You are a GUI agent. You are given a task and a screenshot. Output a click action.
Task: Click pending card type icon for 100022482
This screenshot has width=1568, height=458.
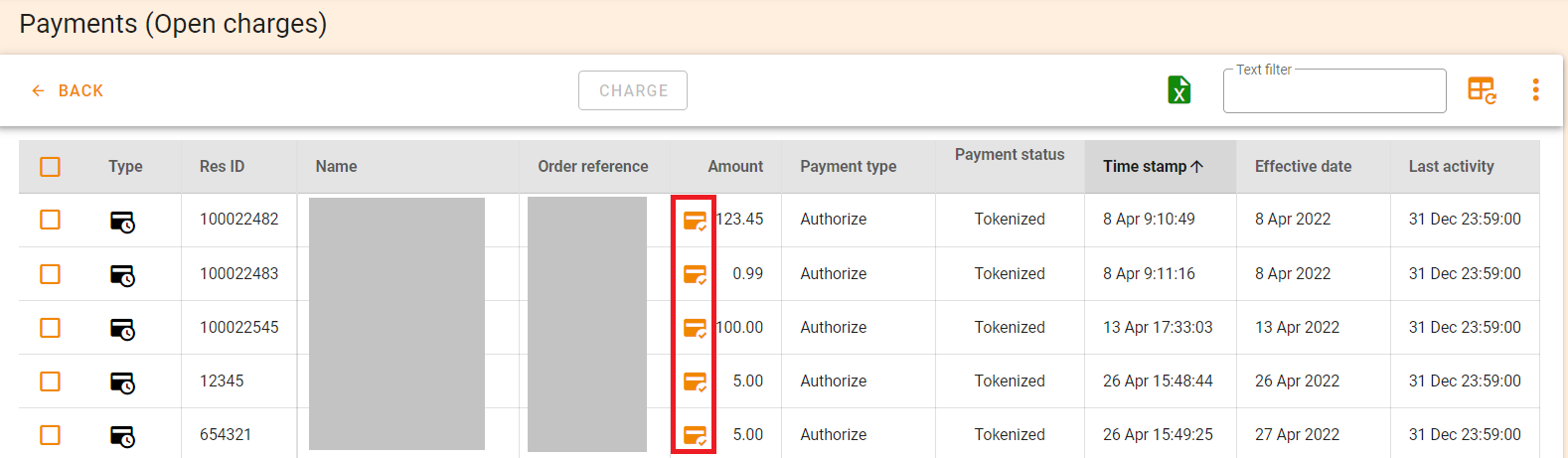pyautogui.click(x=122, y=222)
